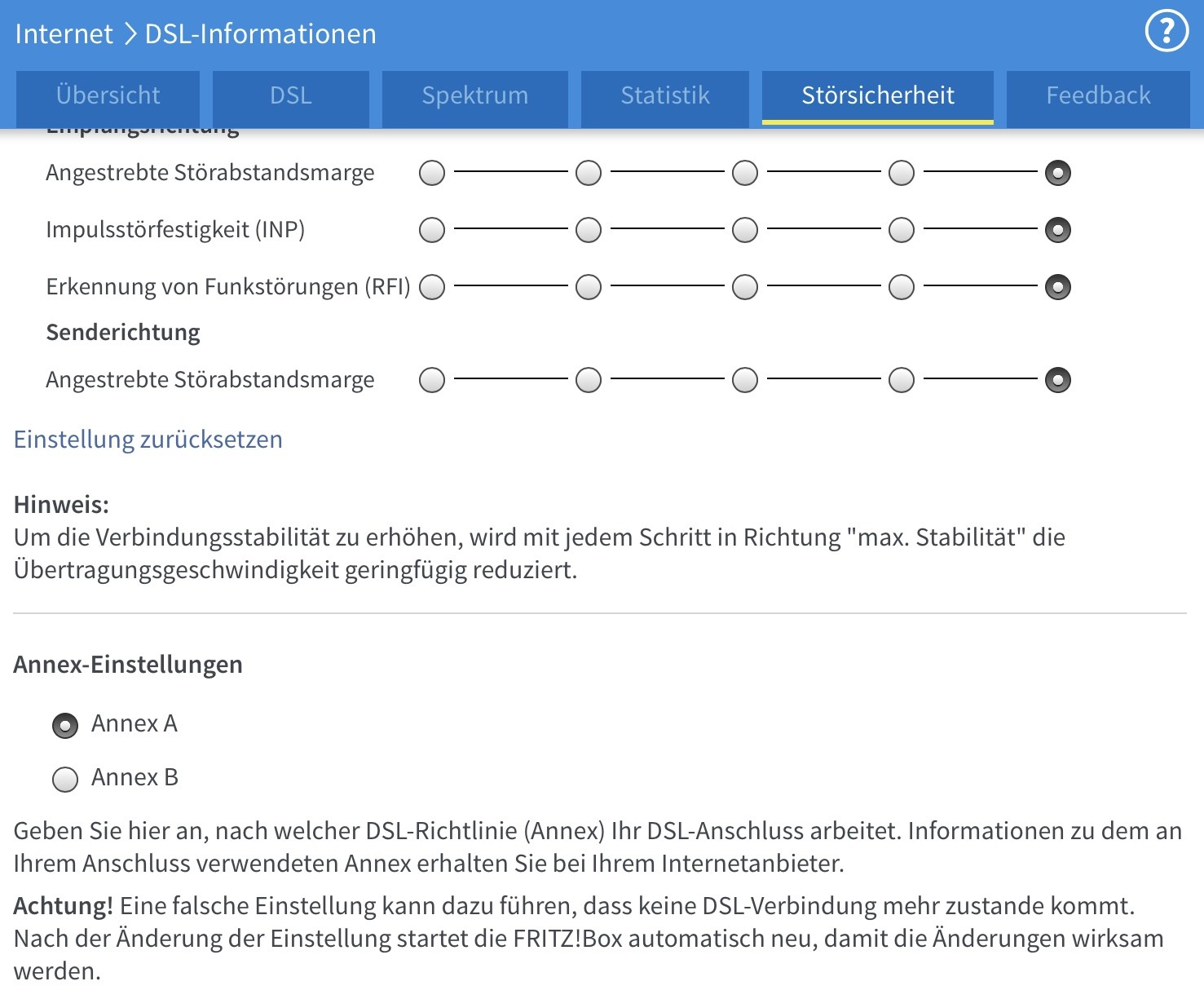Select the Annex A radio button
The height and width of the screenshot is (999, 1204).
[65, 725]
